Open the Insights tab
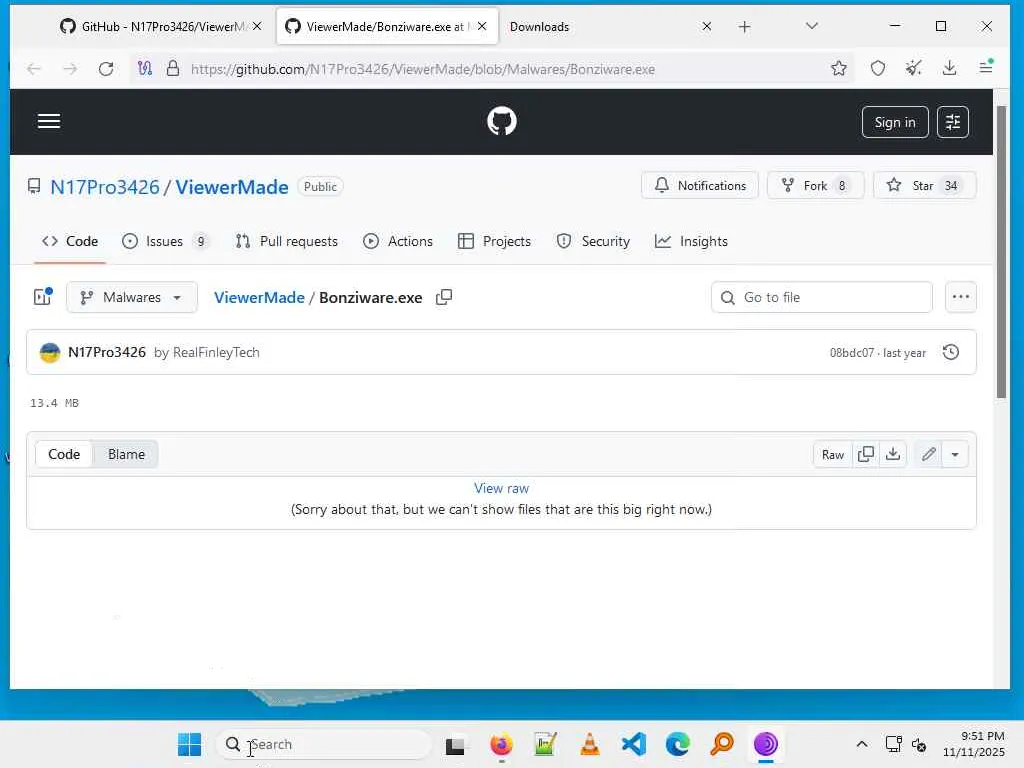 (x=691, y=242)
